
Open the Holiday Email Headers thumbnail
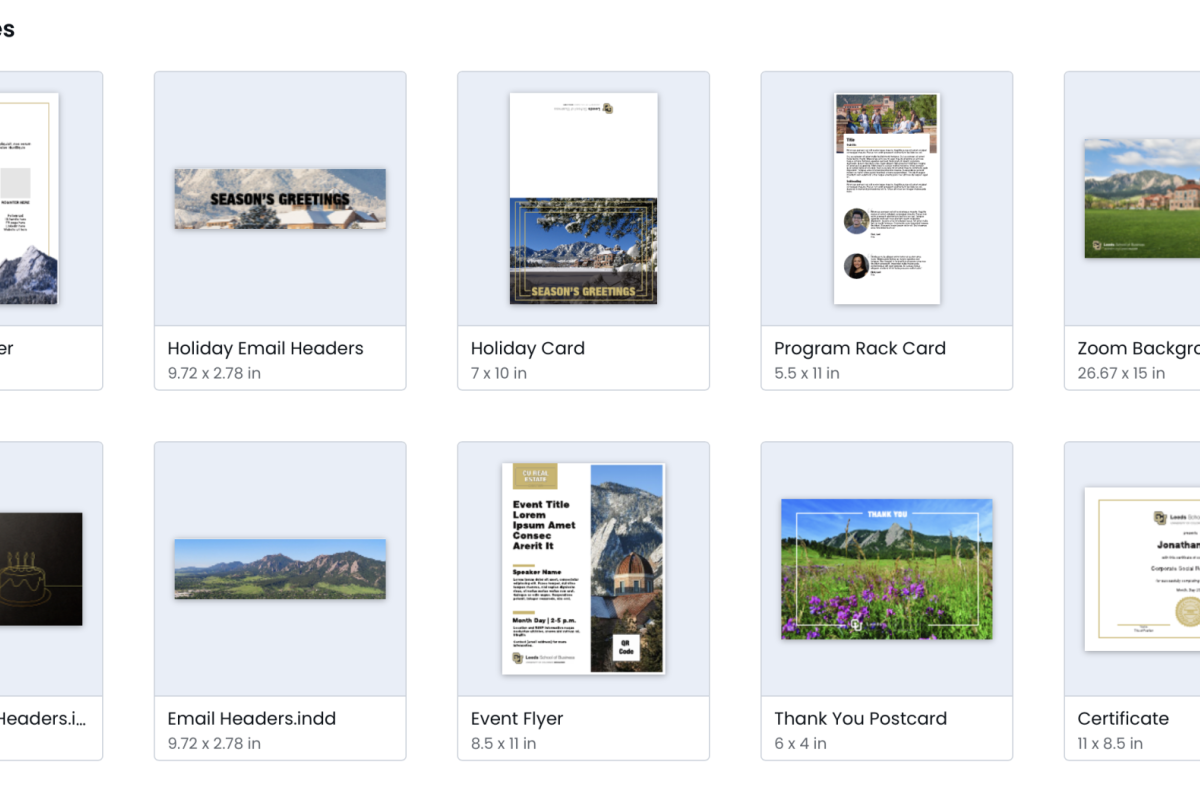[x=280, y=198]
